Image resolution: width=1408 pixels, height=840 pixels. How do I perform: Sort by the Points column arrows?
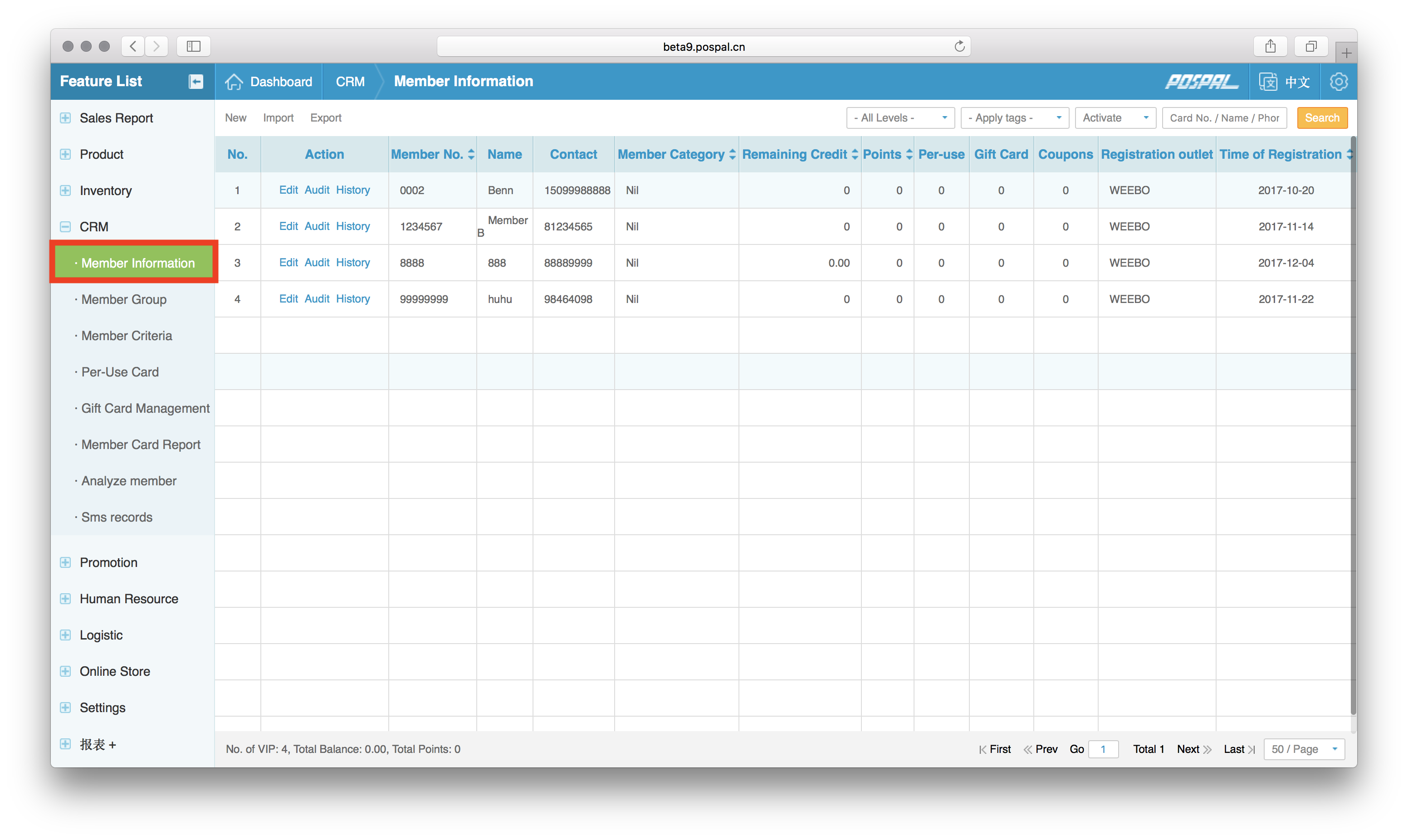[909, 155]
